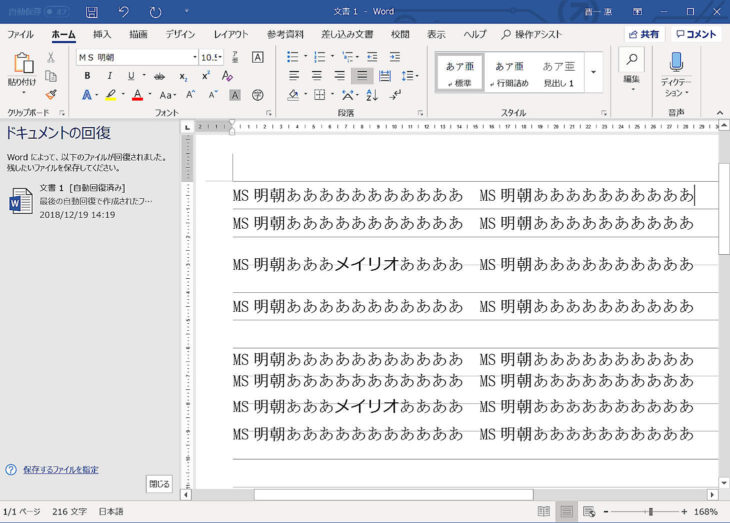Toggle Italic formatting
The width and height of the screenshot is (730, 523).
tap(108, 76)
